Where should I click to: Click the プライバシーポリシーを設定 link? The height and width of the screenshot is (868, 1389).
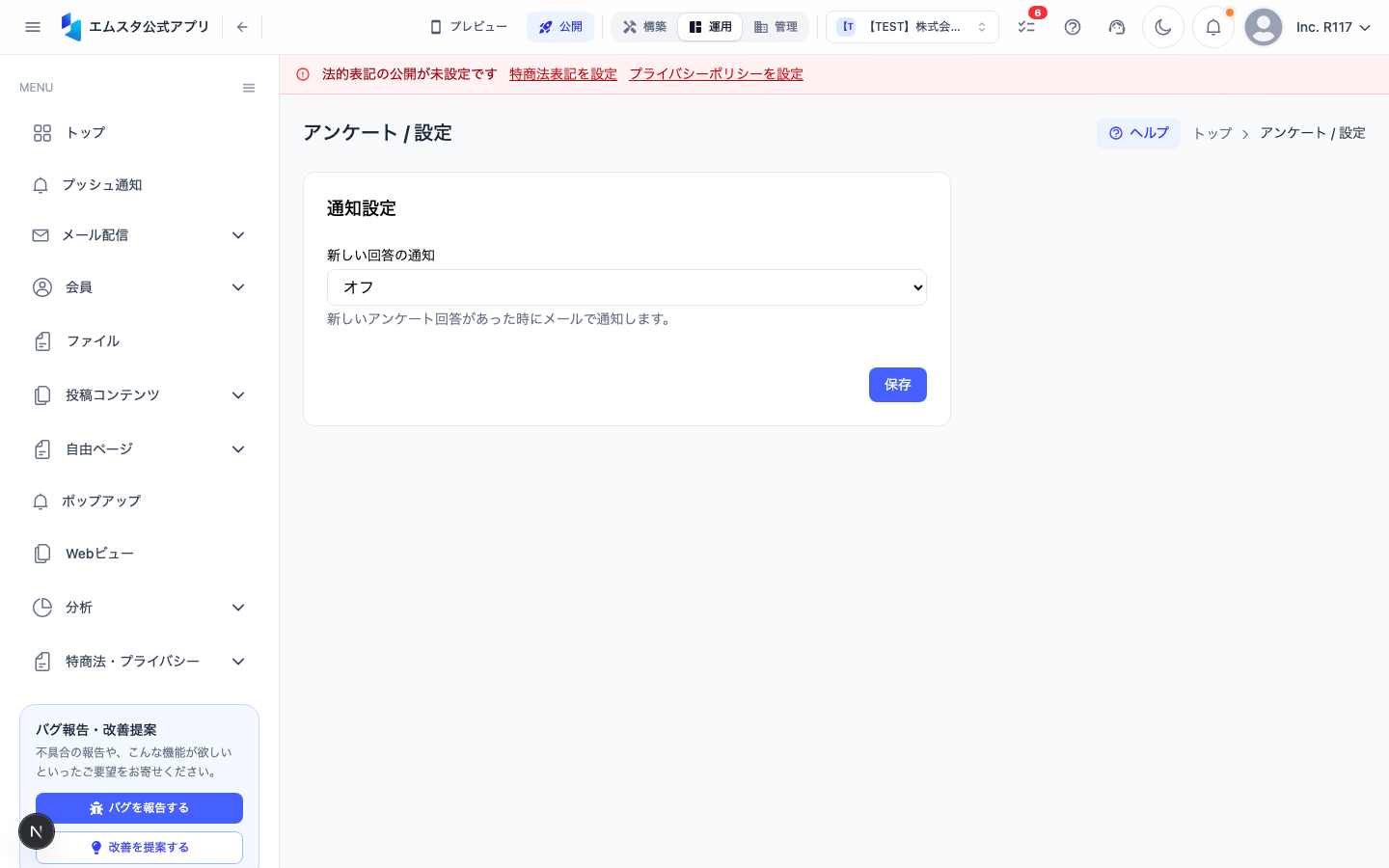pyautogui.click(x=716, y=74)
